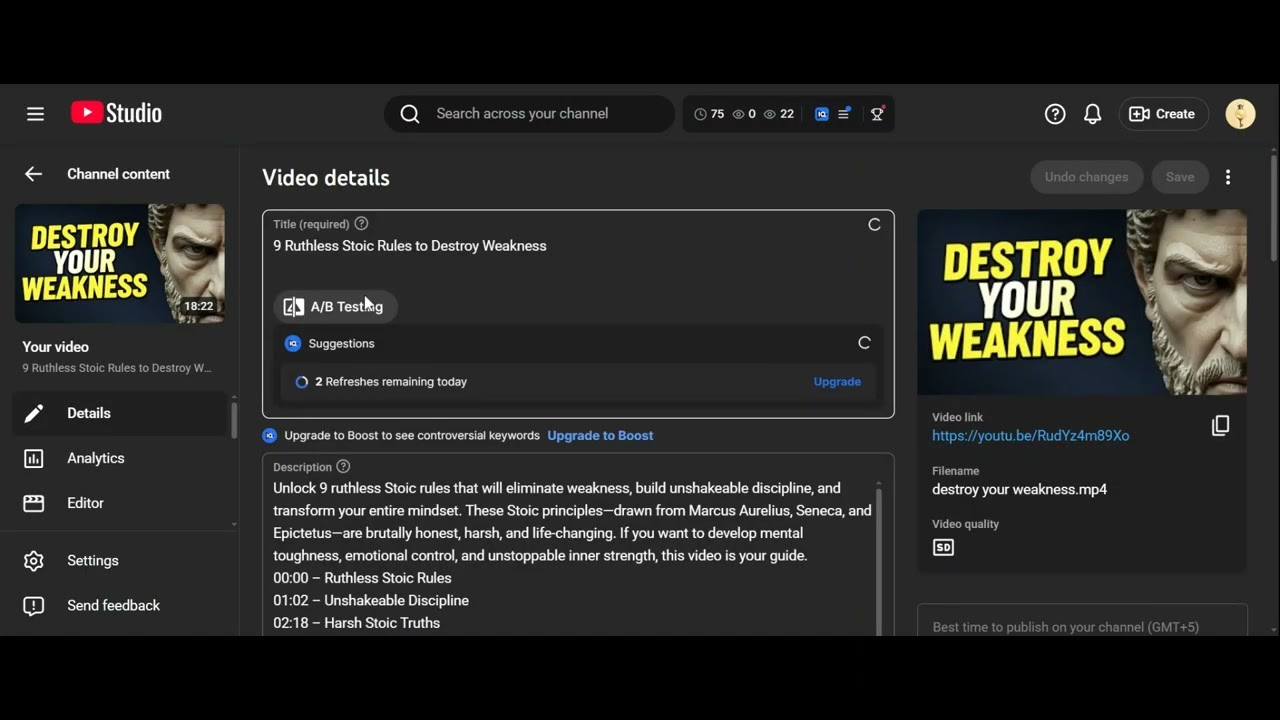Click the vidIQ icon beside Suggestions

coord(293,343)
